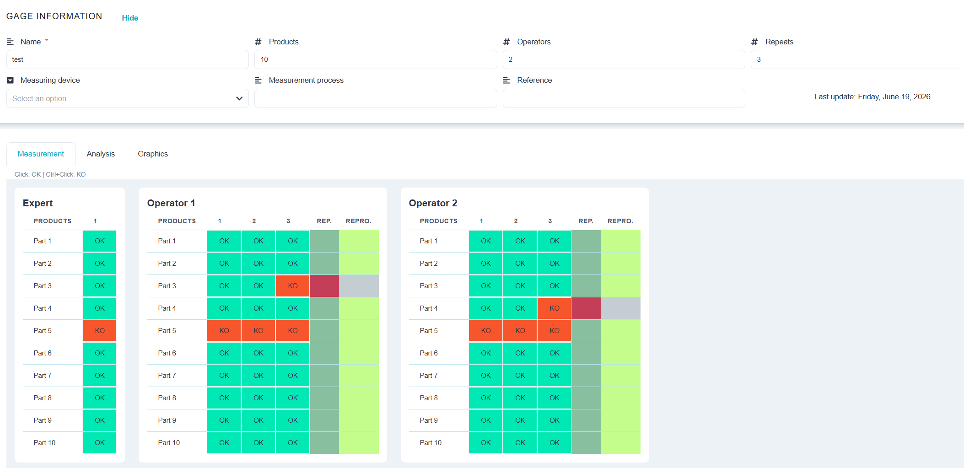The image size is (964, 468).
Task: Switch to the Analysis tab
Action: [101, 154]
